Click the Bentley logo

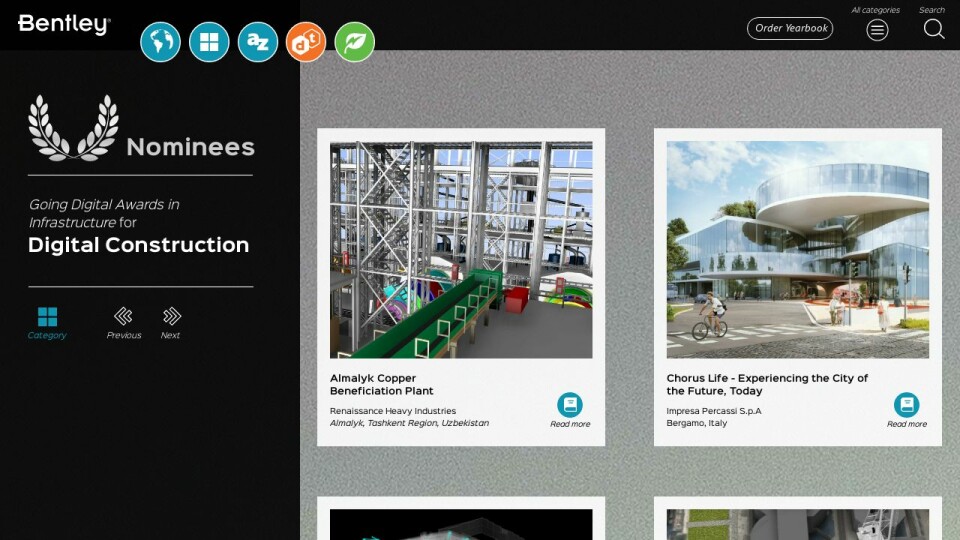[64, 24]
